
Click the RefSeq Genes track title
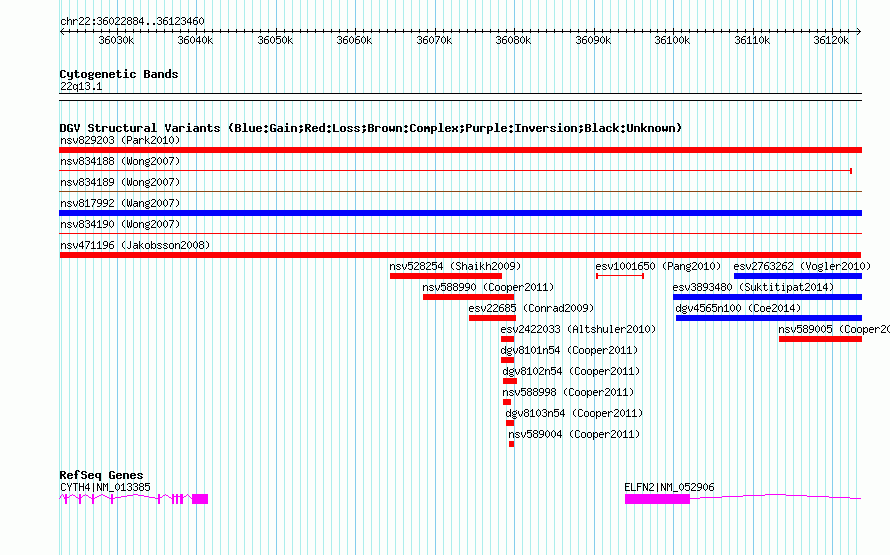(x=101, y=475)
